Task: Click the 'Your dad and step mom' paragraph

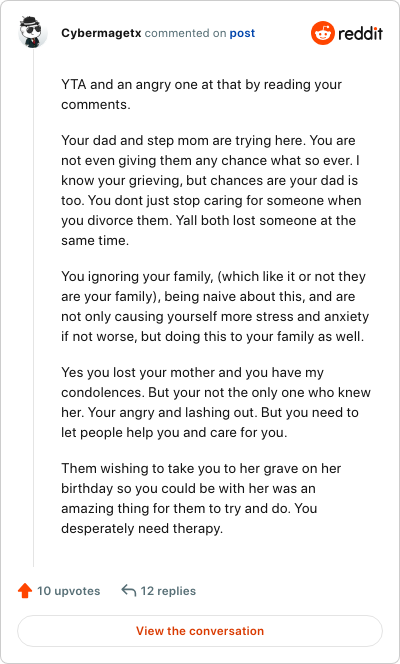Action: click(211, 190)
